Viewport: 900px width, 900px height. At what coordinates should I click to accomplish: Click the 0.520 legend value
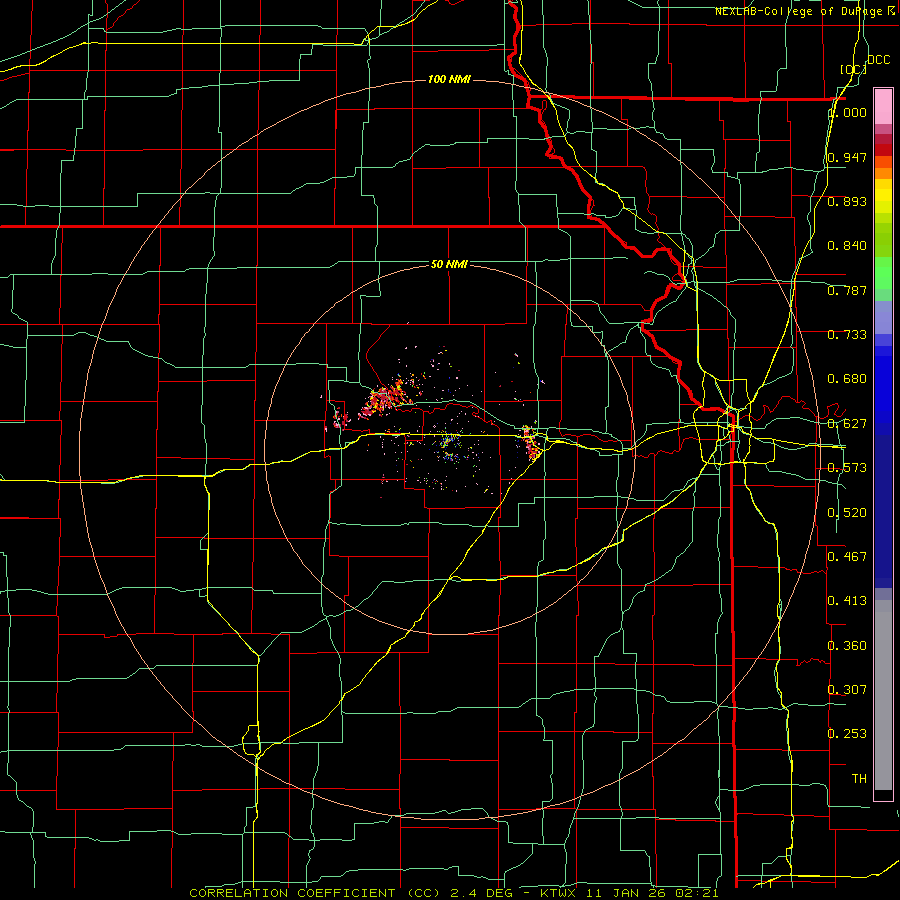[x=847, y=512]
